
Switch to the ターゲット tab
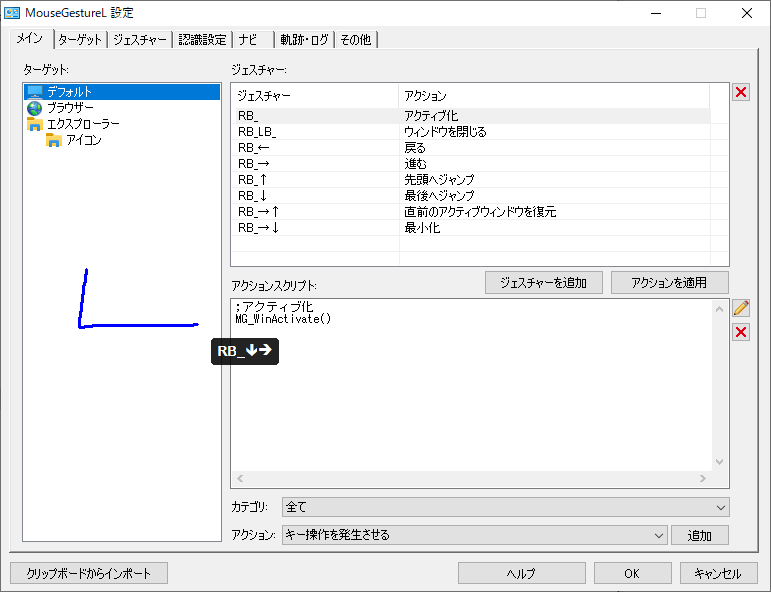pos(79,40)
